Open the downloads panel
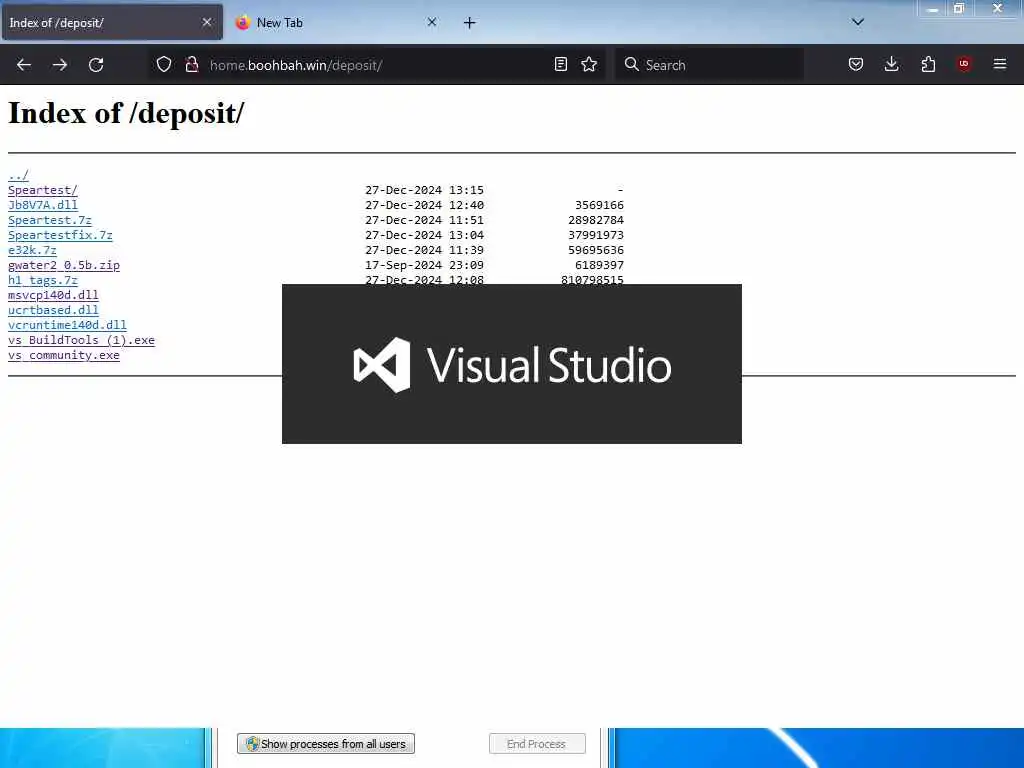The height and width of the screenshot is (768, 1024). [891, 64]
